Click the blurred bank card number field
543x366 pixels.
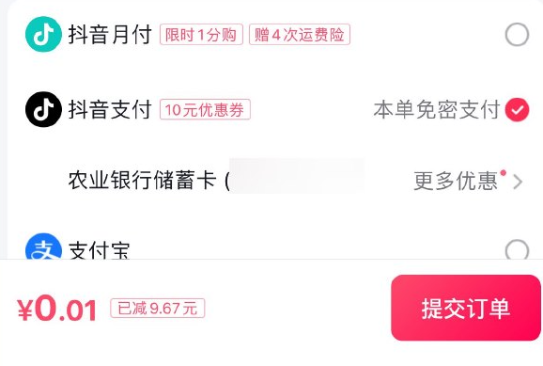(x=297, y=175)
